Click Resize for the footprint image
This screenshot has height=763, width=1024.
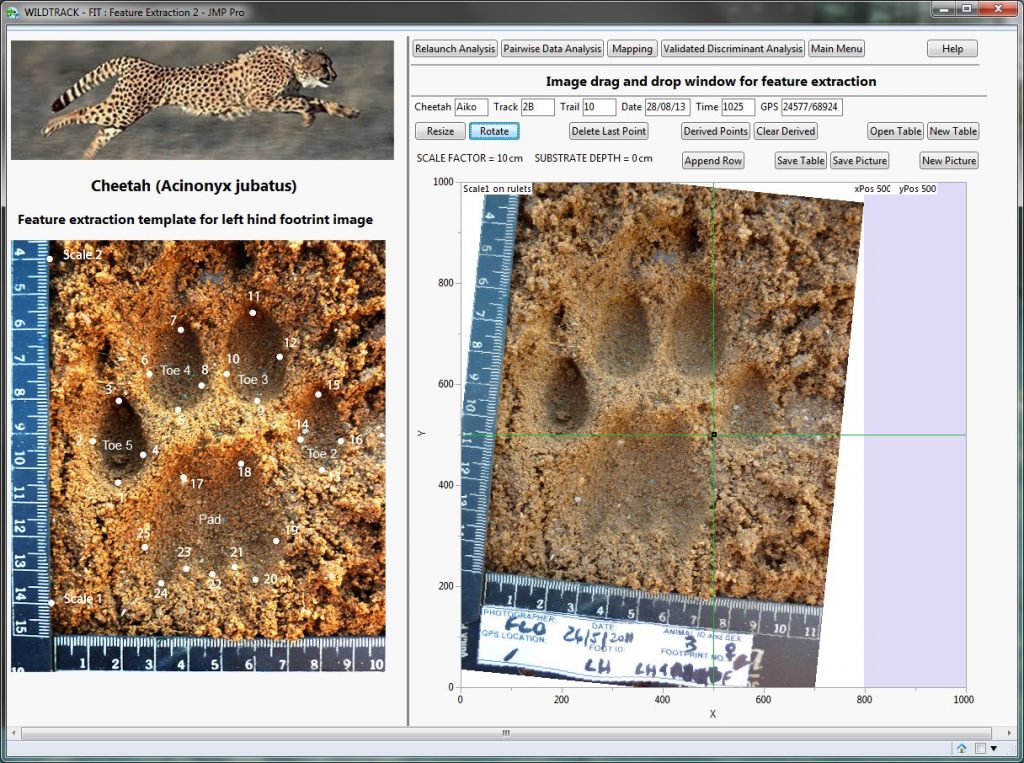coord(440,132)
